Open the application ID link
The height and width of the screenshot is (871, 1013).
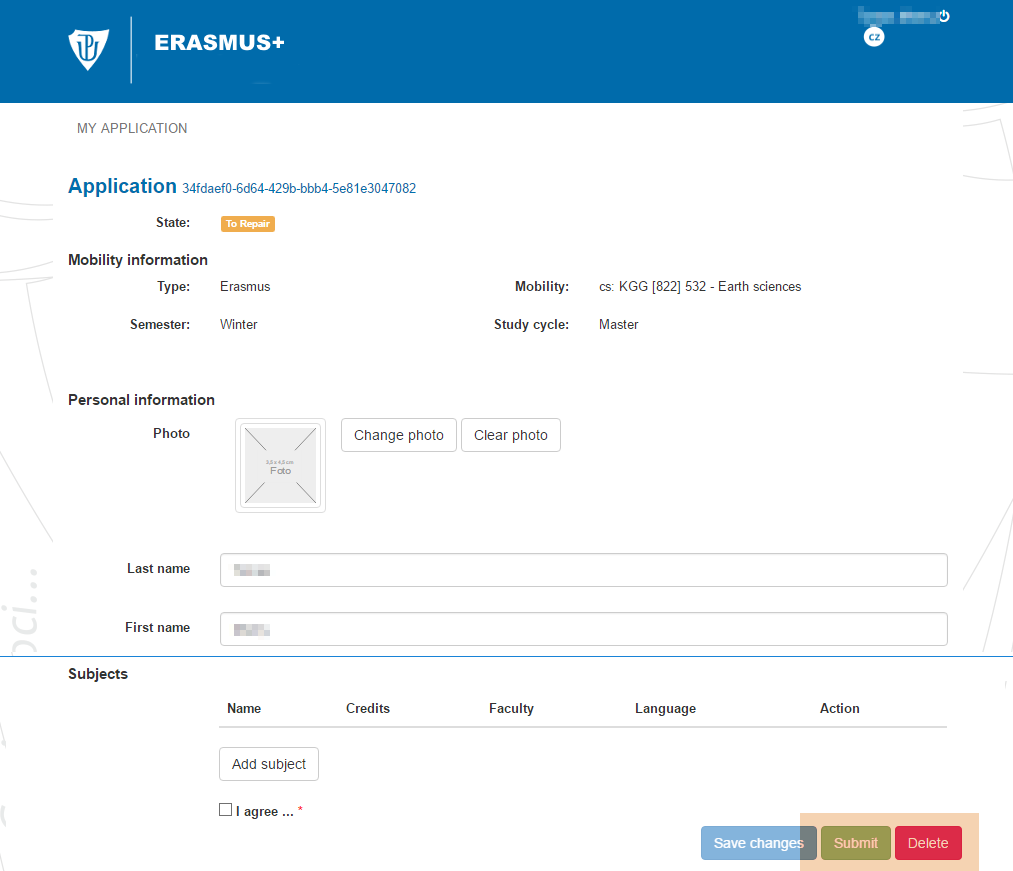coord(299,188)
